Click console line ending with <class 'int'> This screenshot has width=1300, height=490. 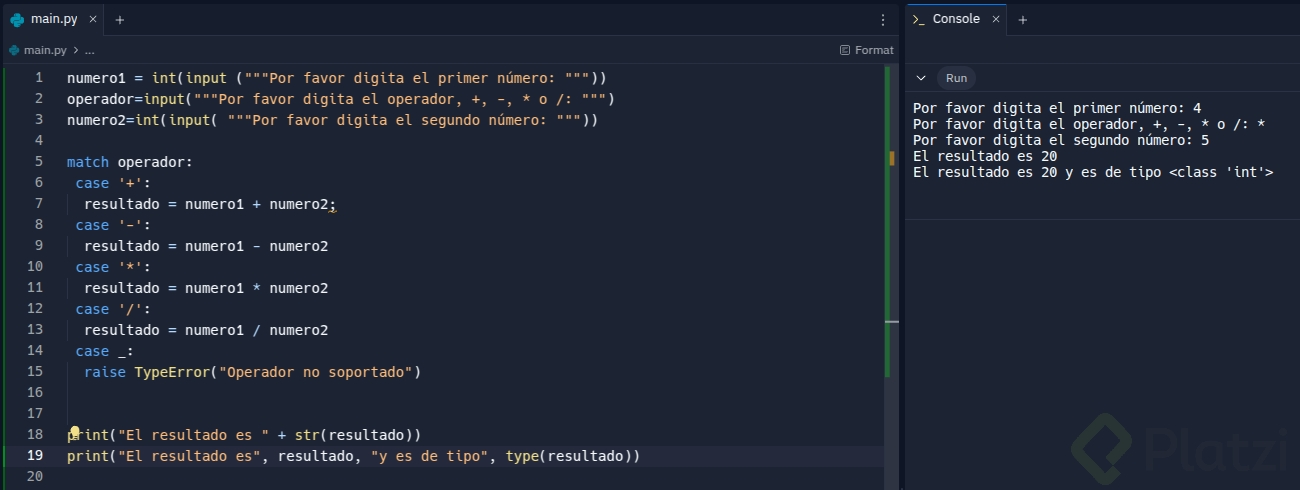click(x=1093, y=172)
